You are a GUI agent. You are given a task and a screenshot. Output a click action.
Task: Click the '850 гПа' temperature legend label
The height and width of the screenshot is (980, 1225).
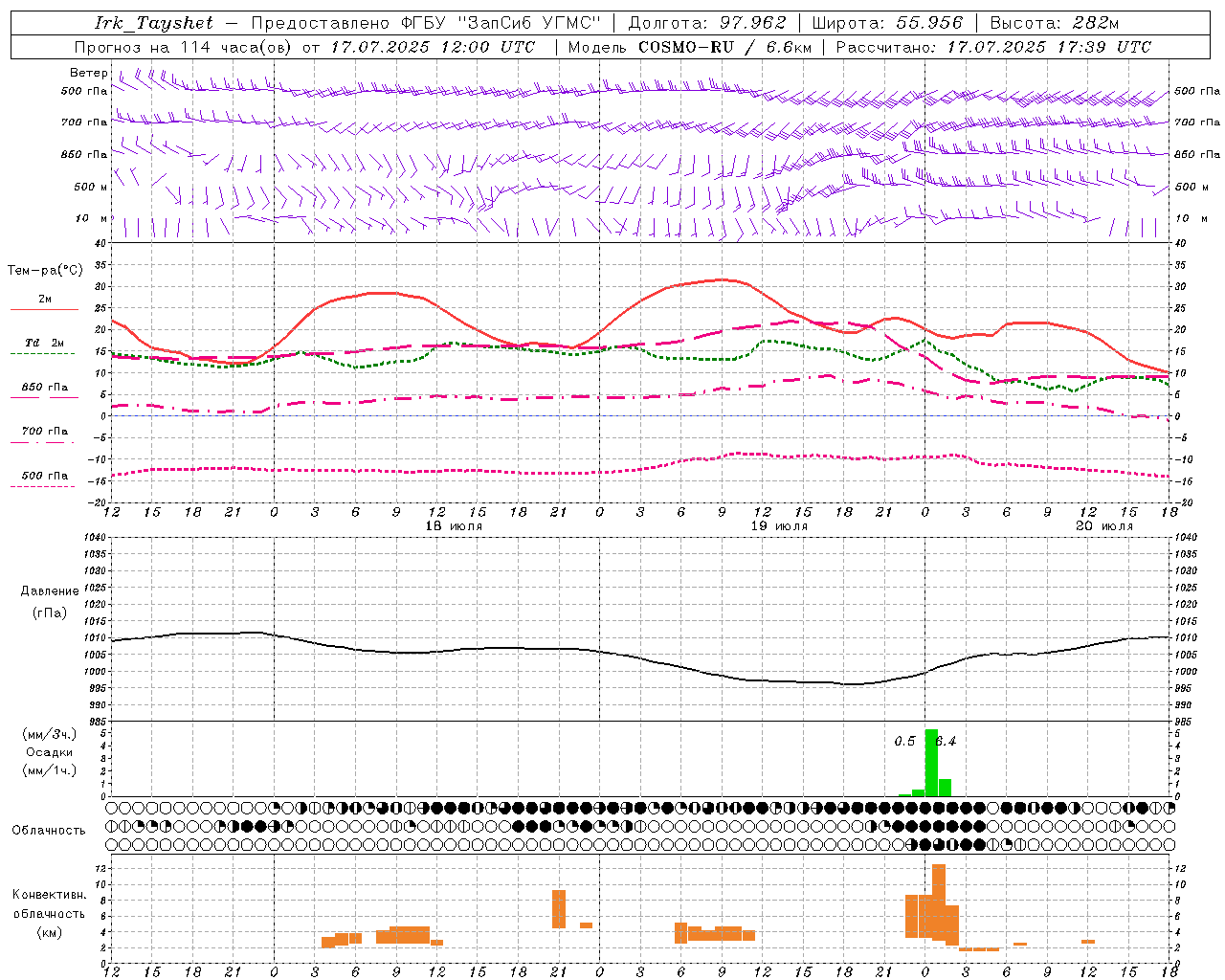coord(45,388)
